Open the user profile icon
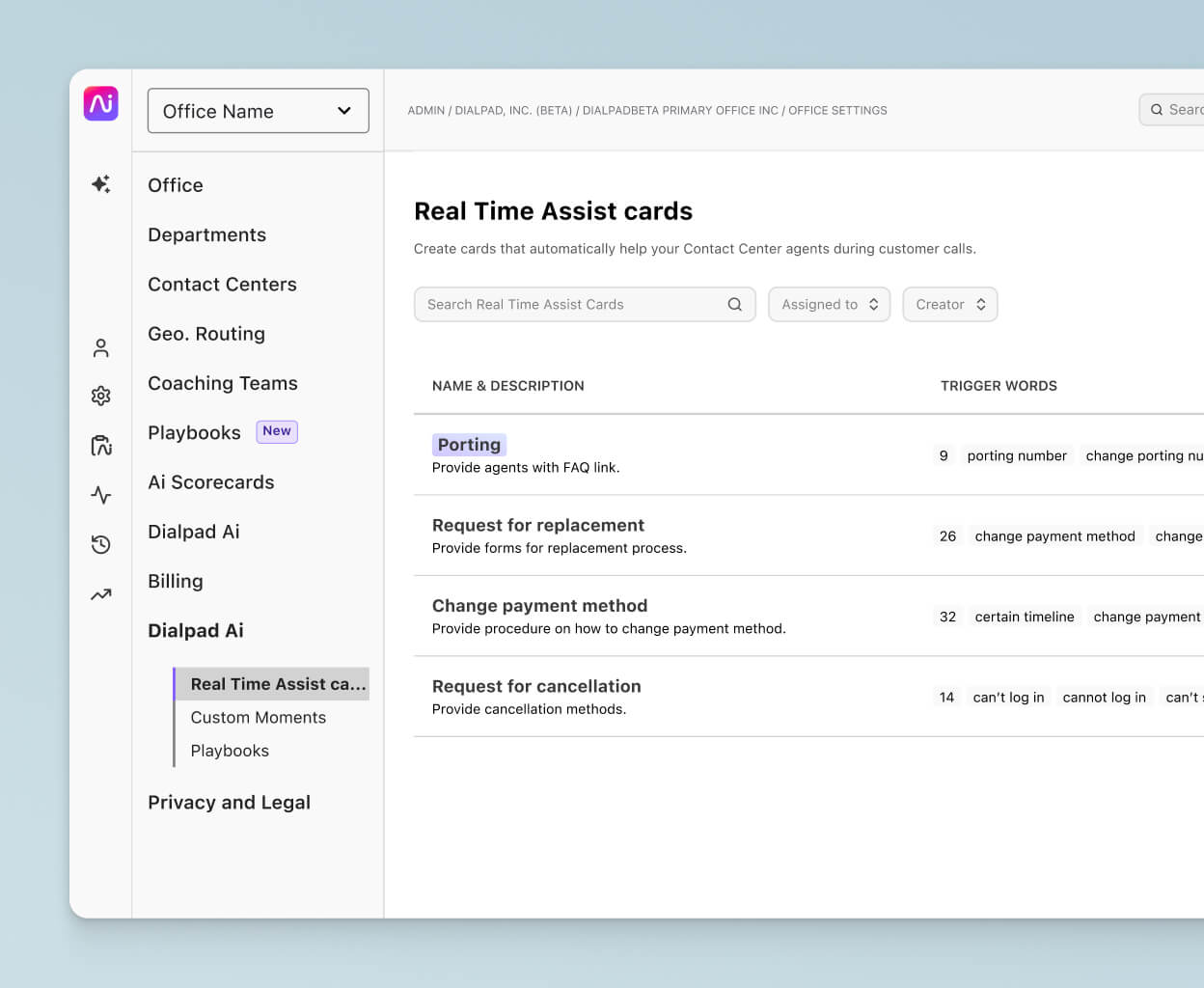The image size is (1204, 988). point(100,347)
